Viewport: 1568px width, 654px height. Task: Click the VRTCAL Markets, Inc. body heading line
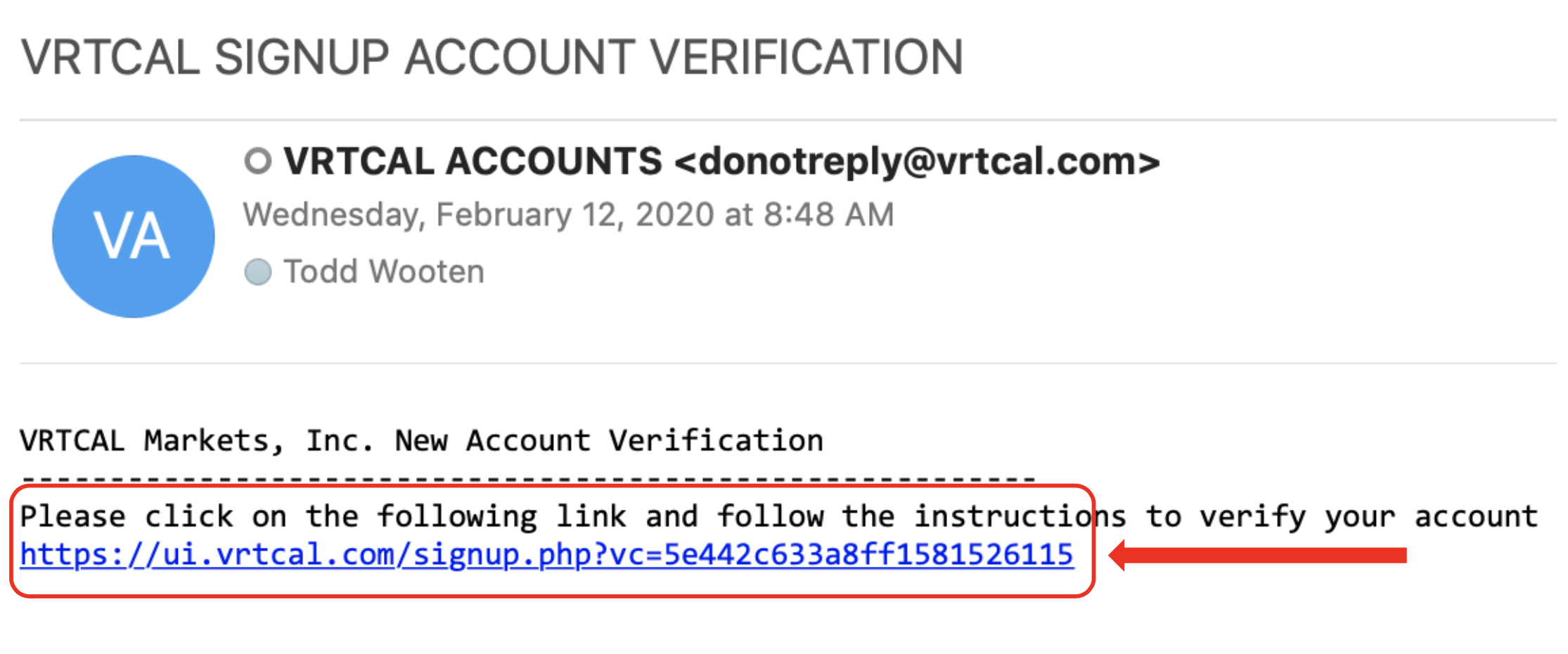click(x=422, y=441)
